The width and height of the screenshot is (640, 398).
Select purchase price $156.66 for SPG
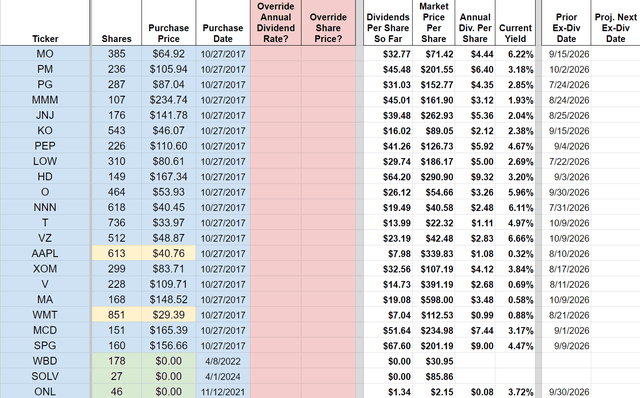click(x=169, y=346)
